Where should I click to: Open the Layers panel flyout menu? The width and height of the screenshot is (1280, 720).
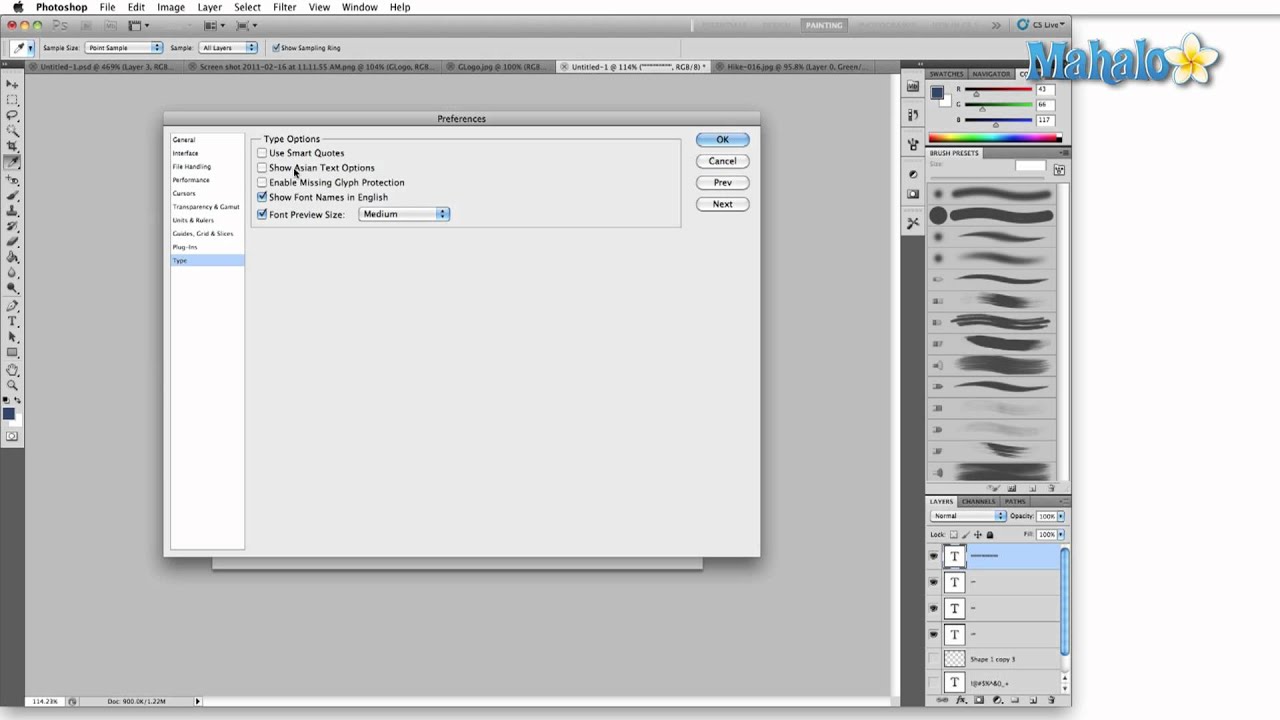[1064, 501]
